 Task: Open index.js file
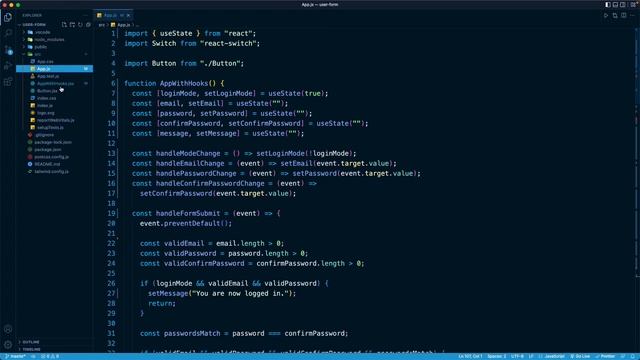coord(54,105)
